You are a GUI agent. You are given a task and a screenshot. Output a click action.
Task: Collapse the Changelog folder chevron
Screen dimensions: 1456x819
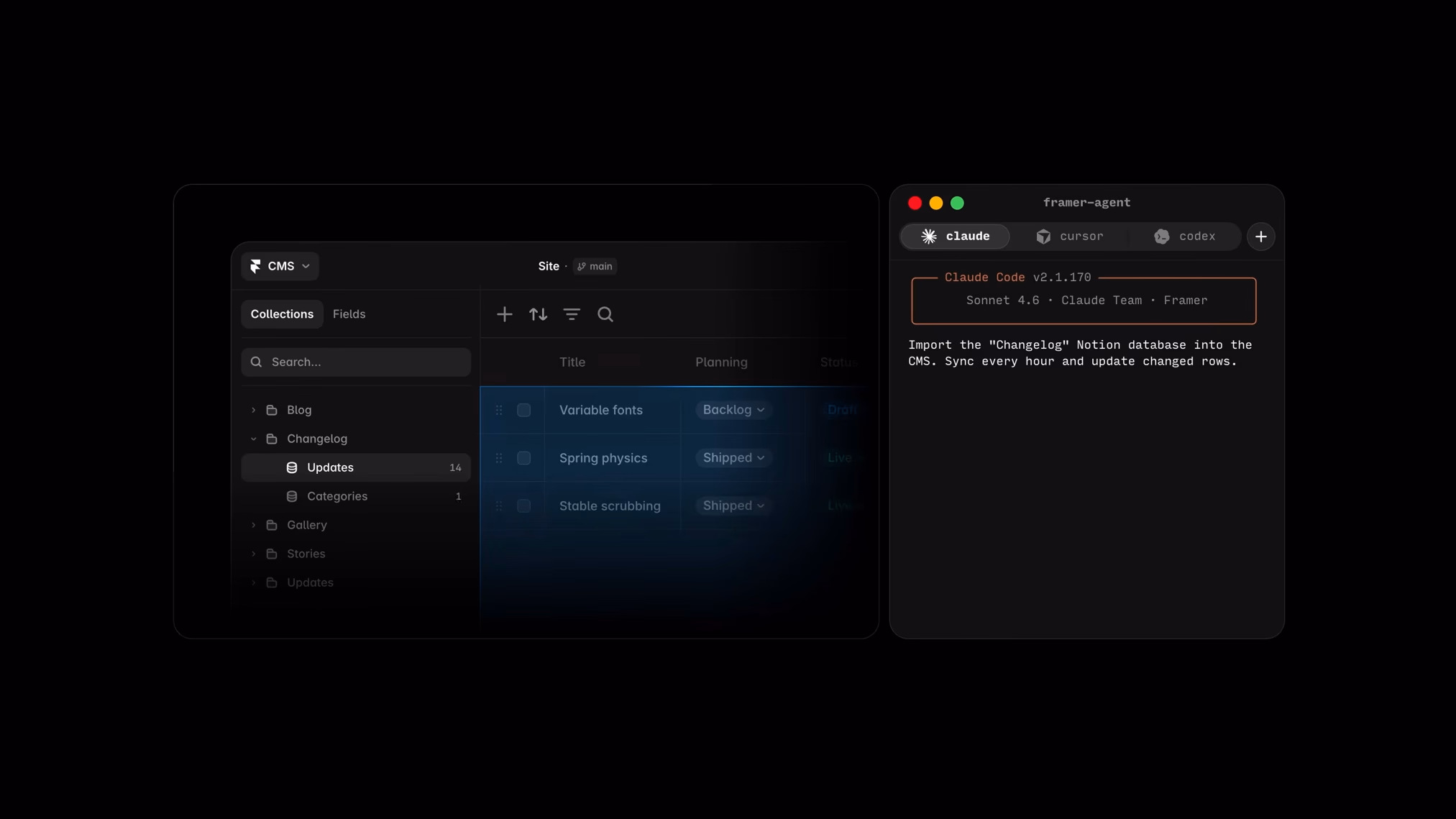point(253,439)
